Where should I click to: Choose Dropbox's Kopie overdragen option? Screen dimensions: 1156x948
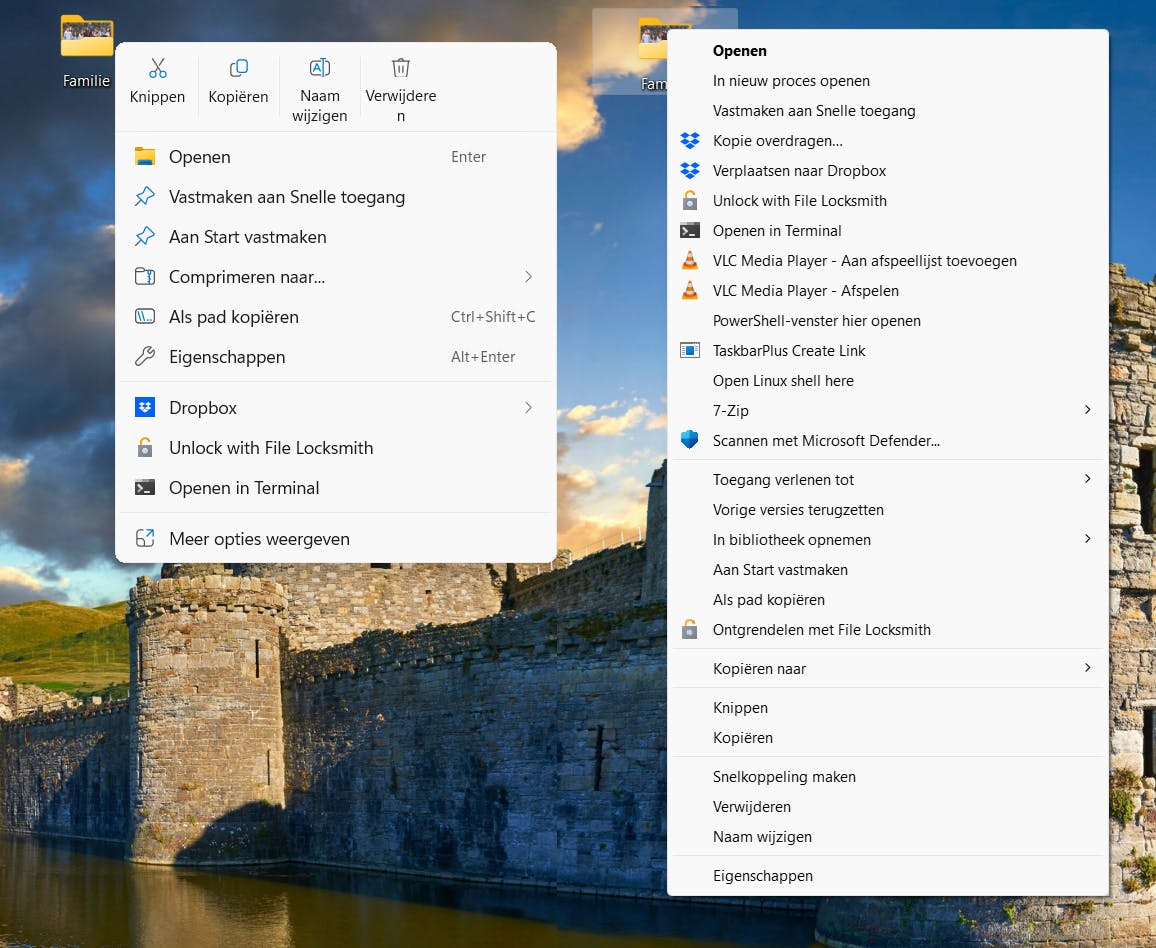pyautogui.click(x=777, y=141)
